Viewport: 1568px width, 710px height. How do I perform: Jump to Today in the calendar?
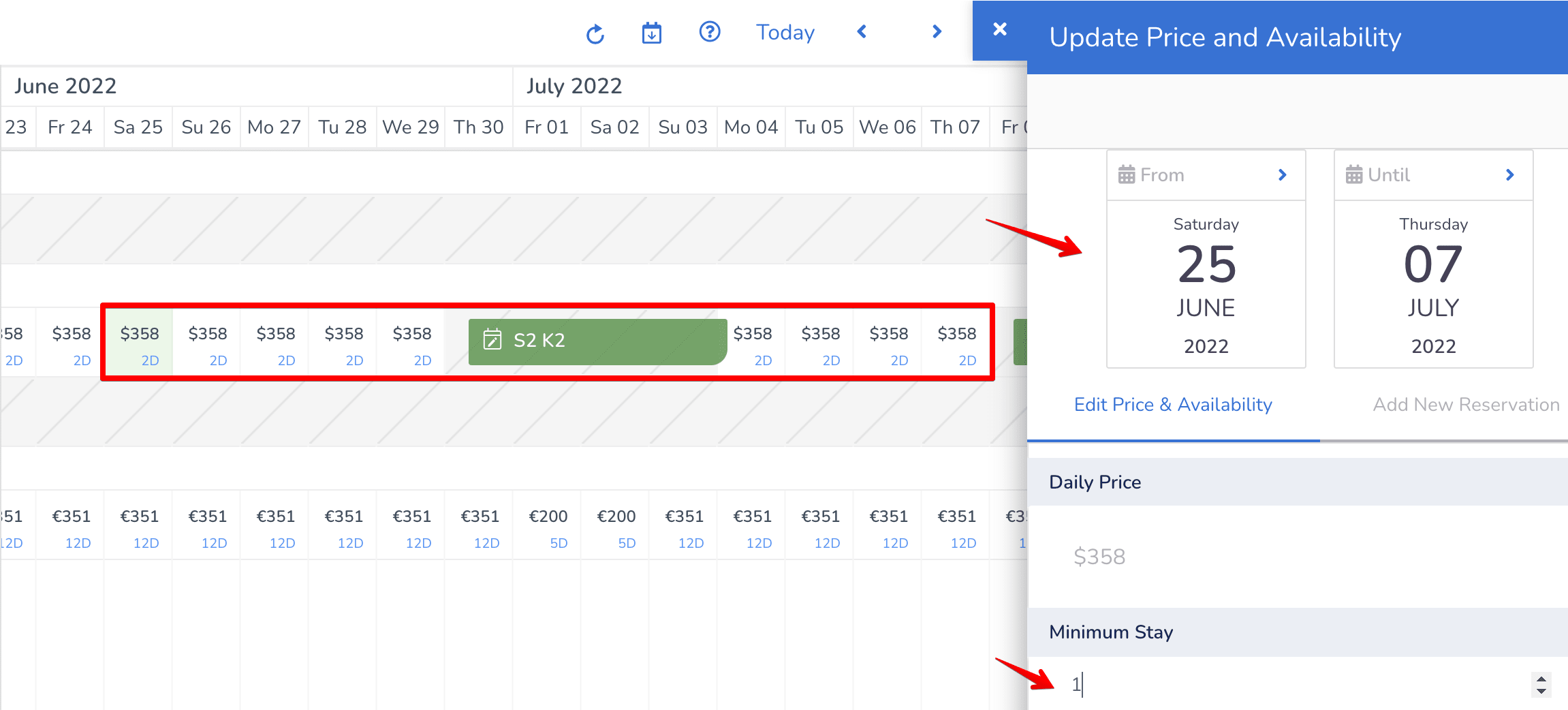[x=785, y=32]
